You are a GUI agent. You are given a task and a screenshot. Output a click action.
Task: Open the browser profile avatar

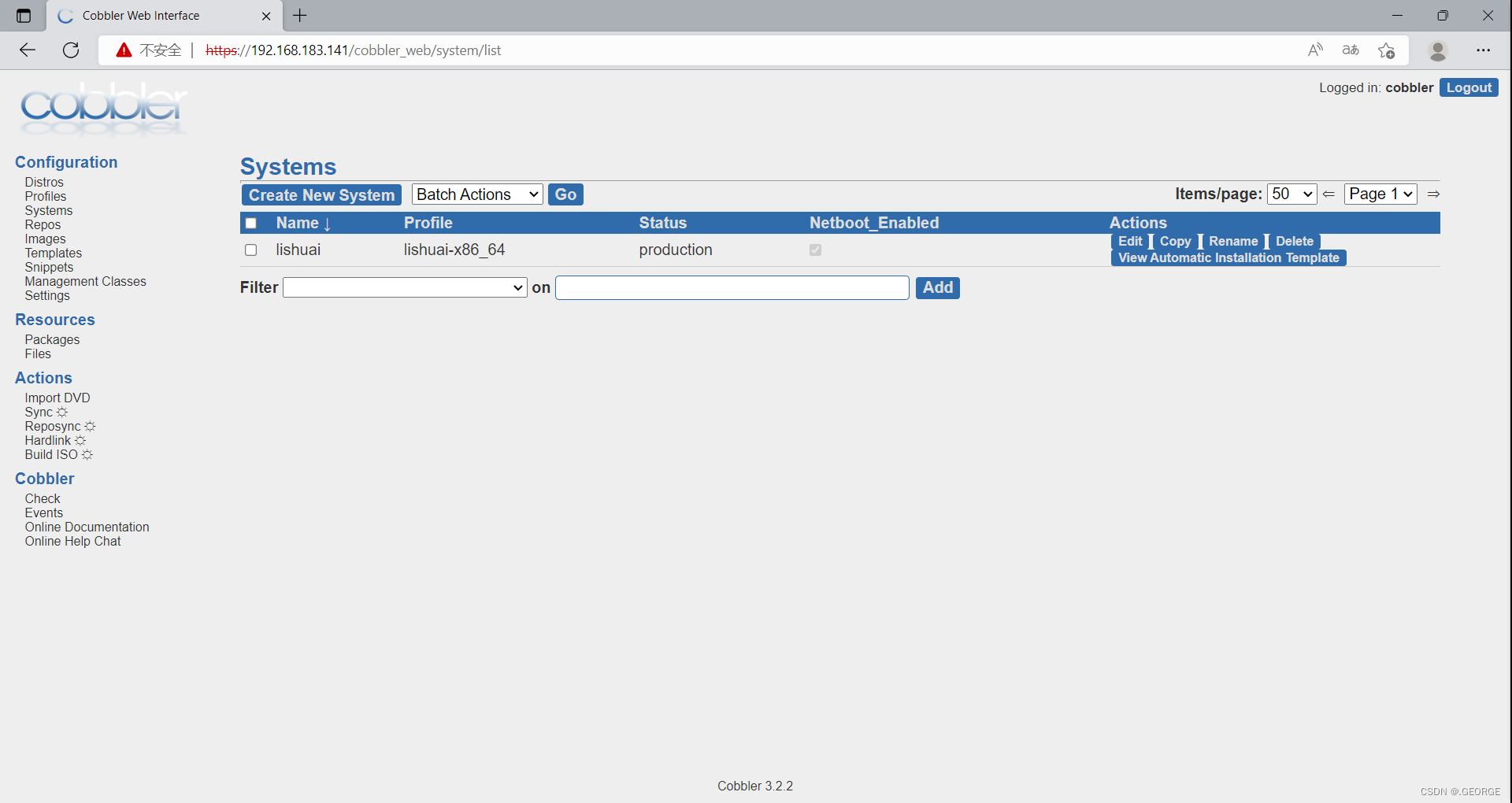click(x=1438, y=50)
